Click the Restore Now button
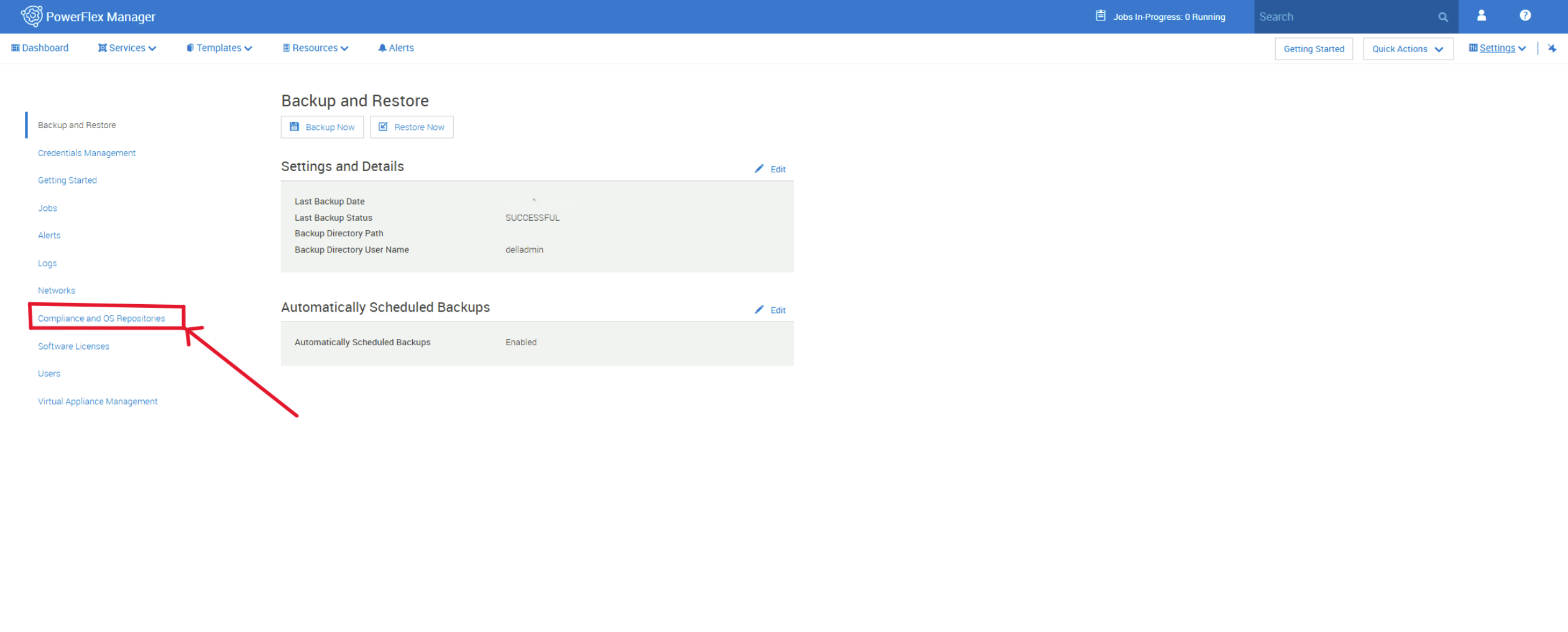The width and height of the screenshot is (1568, 632). [412, 127]
